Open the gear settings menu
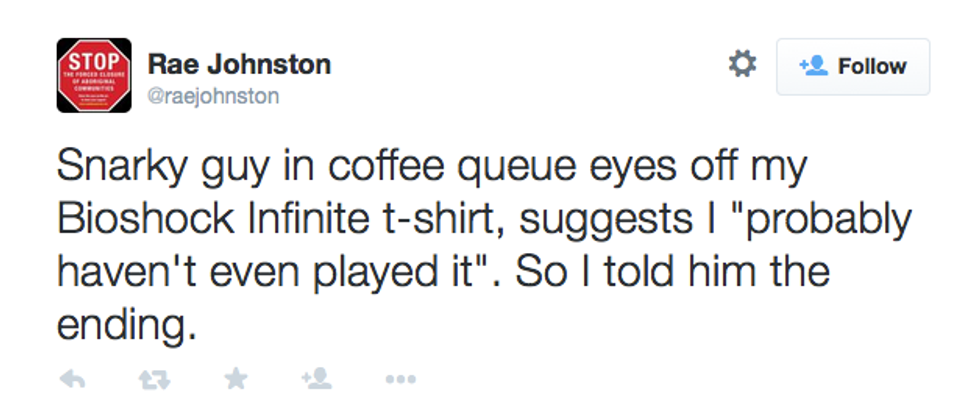This screenshot has height=410, width=980. click(x=741, y=65)
